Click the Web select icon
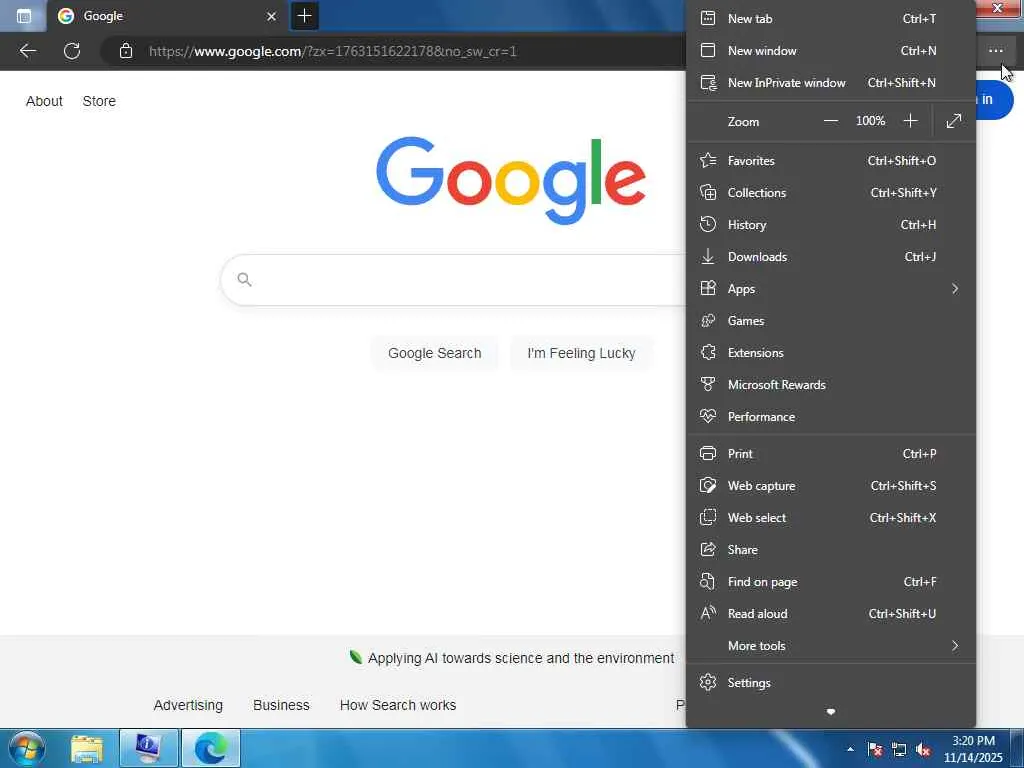The image size is (1024, 768). tap(708, 517)
